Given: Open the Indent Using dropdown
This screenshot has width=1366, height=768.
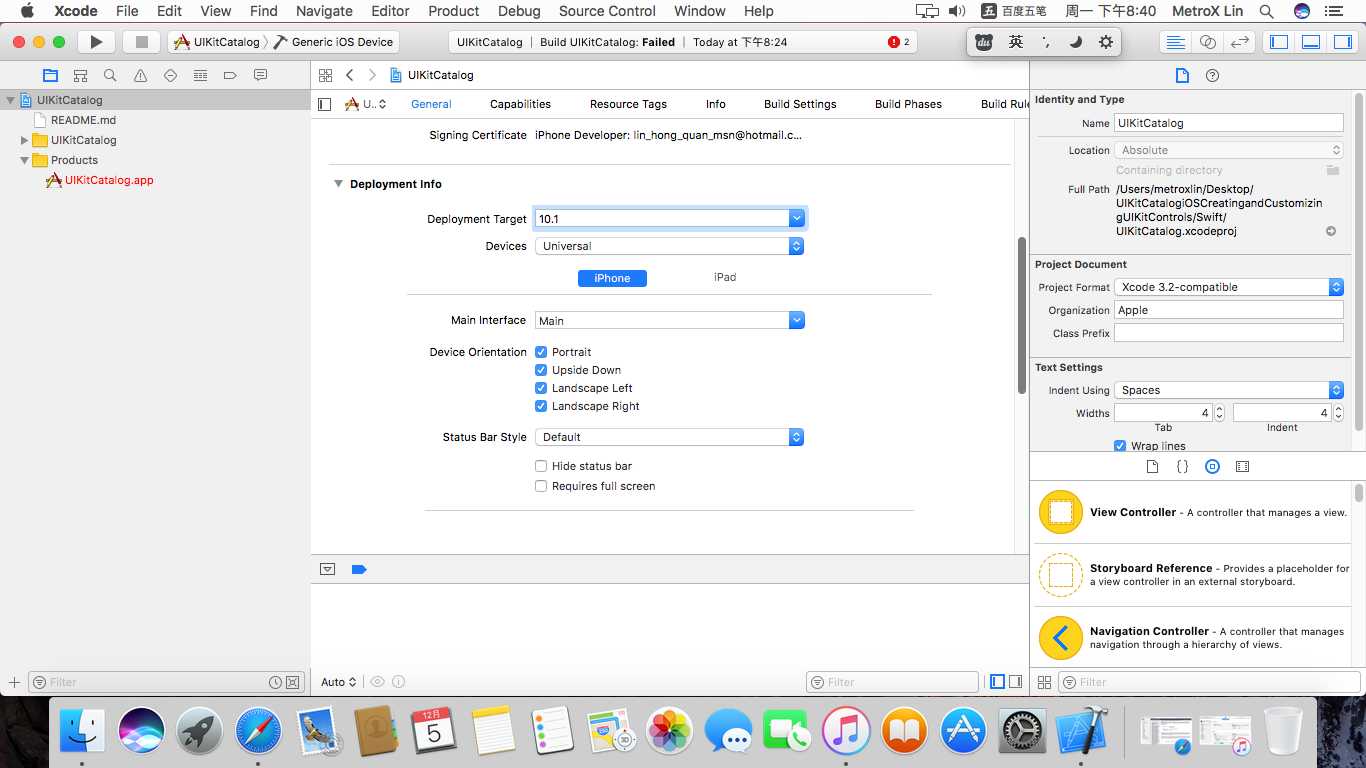Looking at the screenshot, I should (x=1229, y=390).
